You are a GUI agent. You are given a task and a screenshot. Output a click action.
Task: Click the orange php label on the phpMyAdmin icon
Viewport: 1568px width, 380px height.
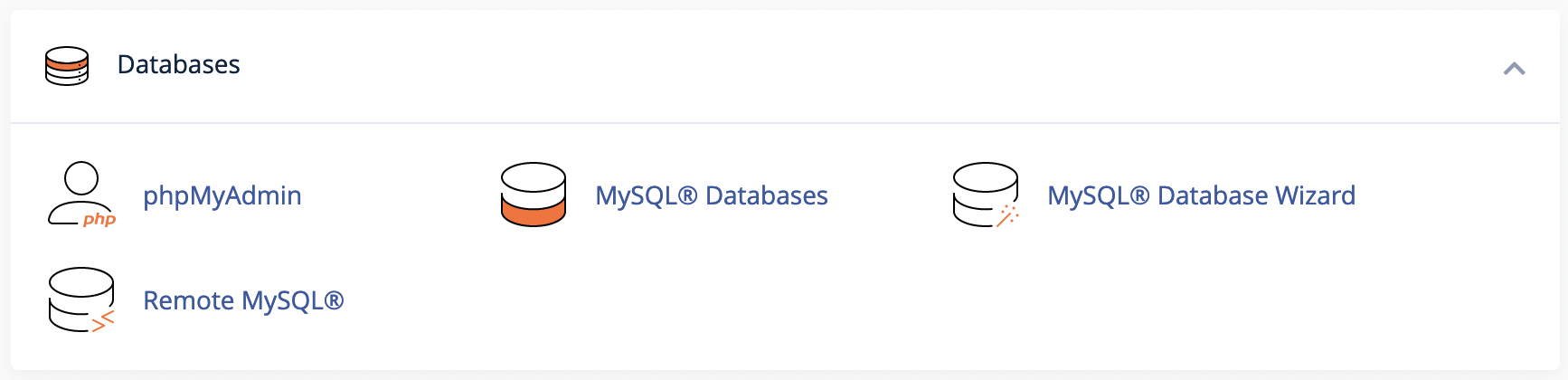(99, 219)
